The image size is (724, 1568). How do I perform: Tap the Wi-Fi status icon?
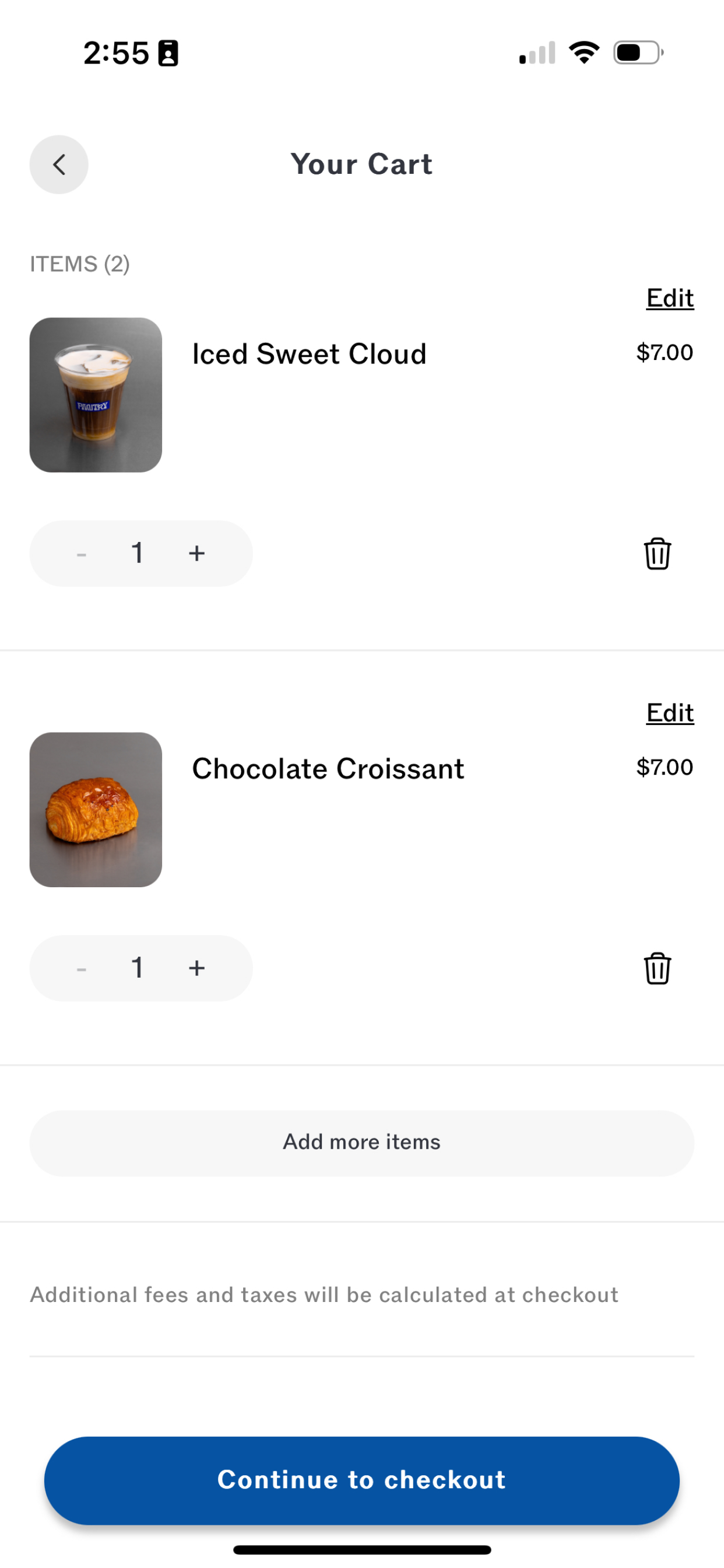(x=584, y=52)
